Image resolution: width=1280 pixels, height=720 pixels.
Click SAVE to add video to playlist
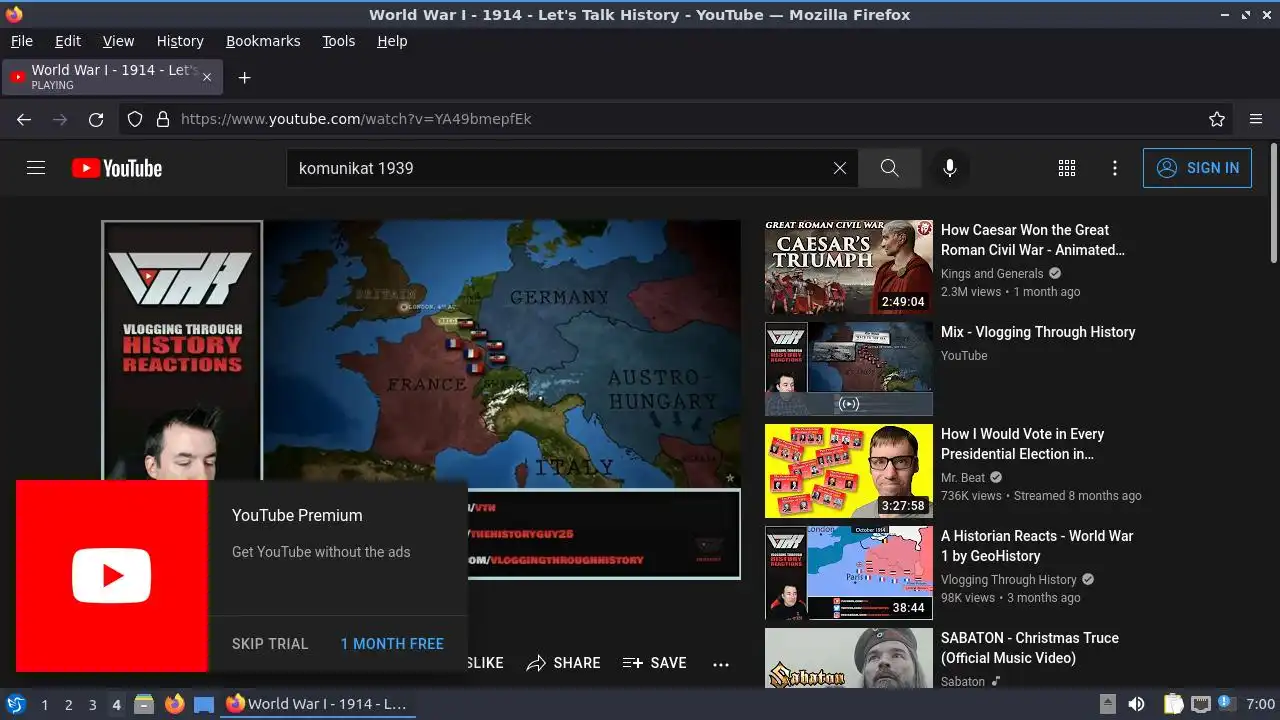coord(655,663)
